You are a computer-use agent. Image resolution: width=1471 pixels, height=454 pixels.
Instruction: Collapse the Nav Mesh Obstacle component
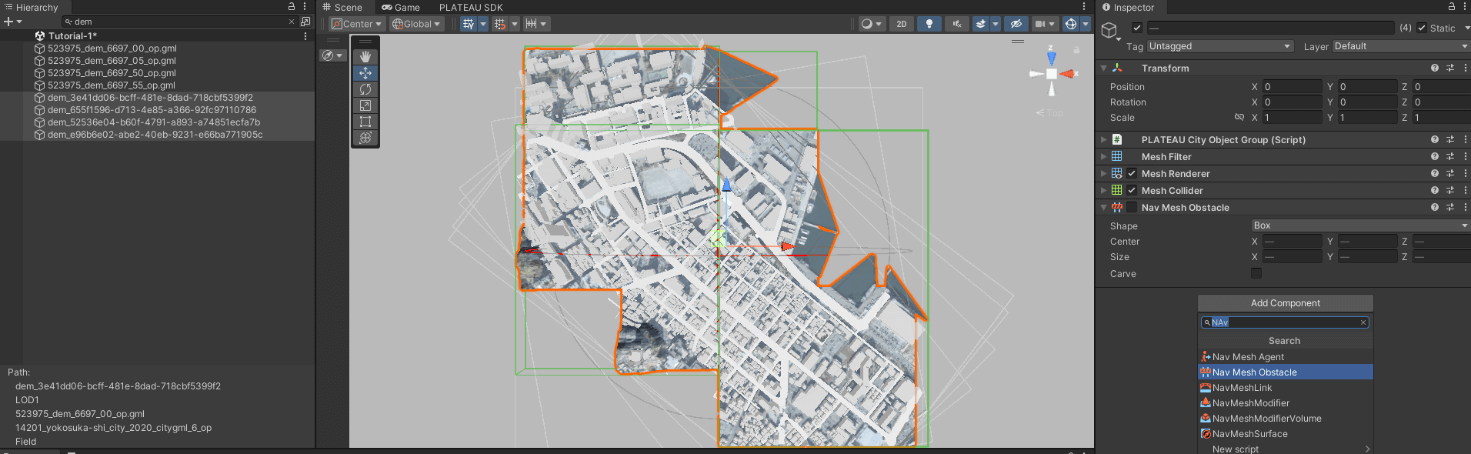[1104, 207]
